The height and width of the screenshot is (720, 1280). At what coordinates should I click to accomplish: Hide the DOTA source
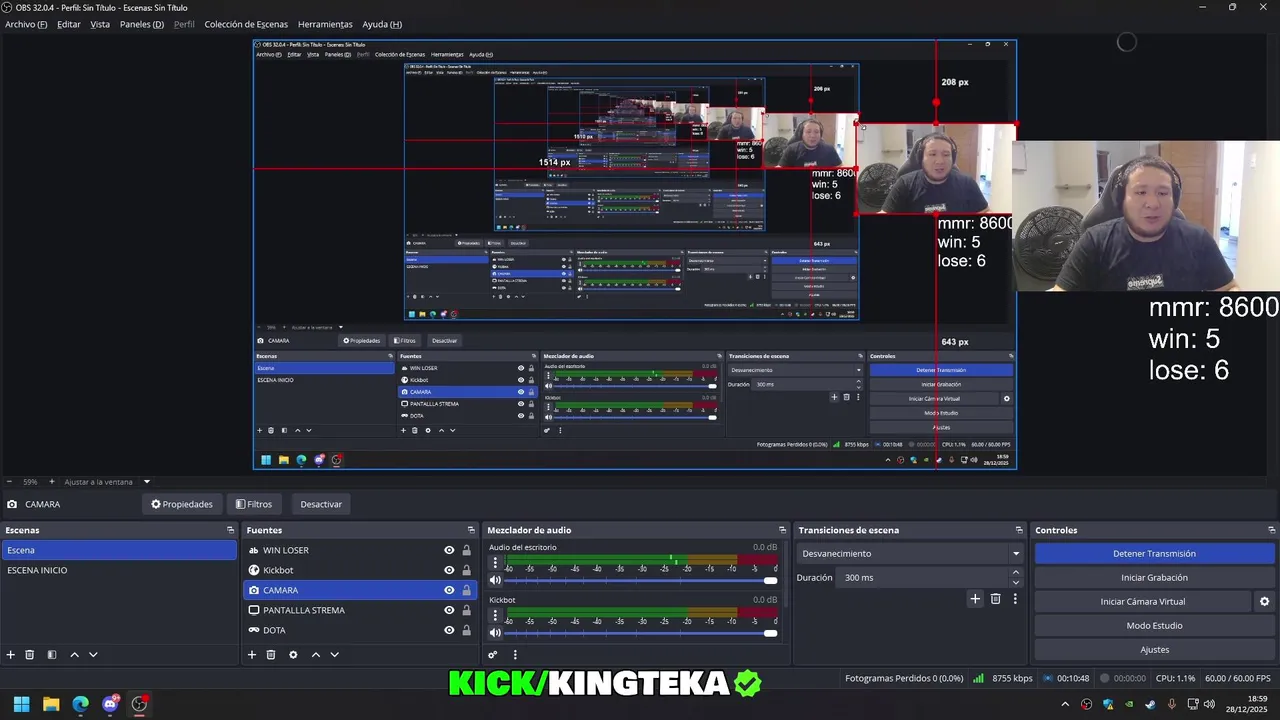(449, 630)
